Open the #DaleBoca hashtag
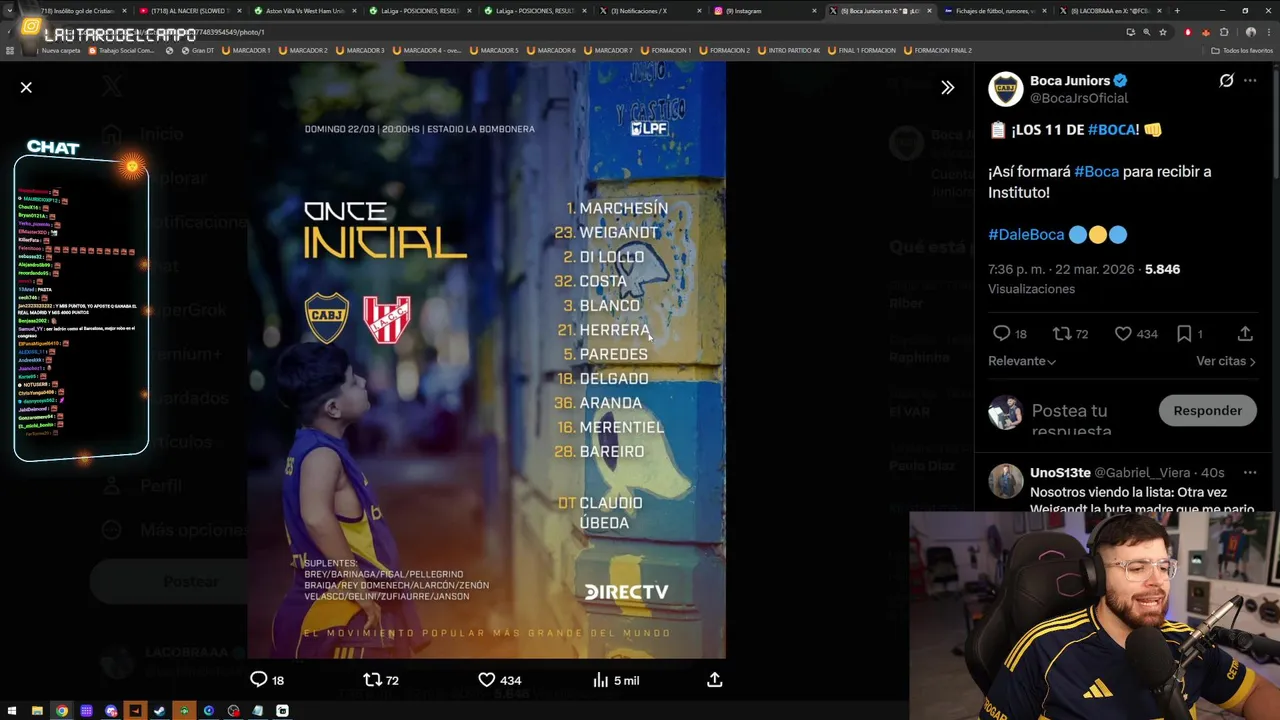The height and width of the screenshot is (720, 1280). (1026, 234)
